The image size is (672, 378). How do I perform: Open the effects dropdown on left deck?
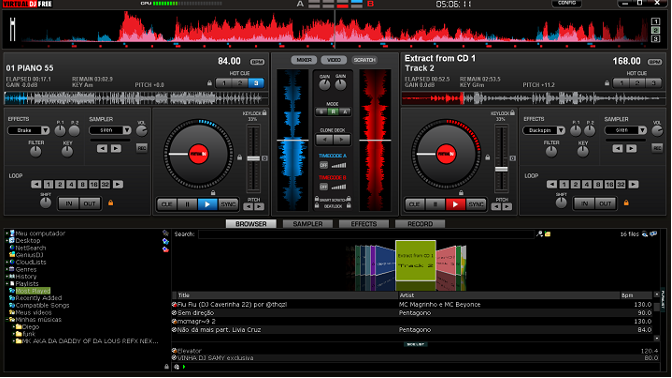tap(45, 130)
